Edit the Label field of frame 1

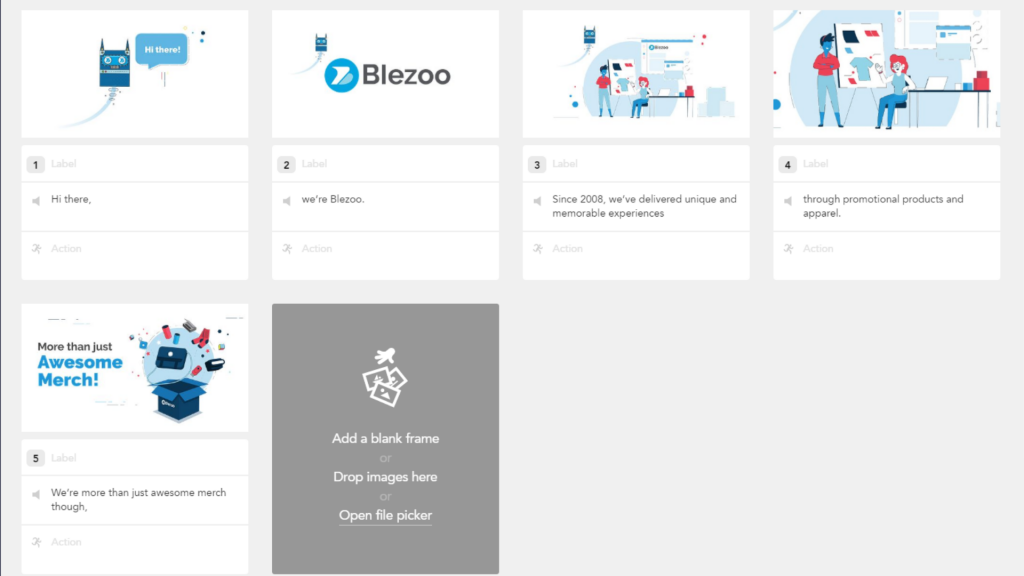pyautogui.click(x=146, y=164)
